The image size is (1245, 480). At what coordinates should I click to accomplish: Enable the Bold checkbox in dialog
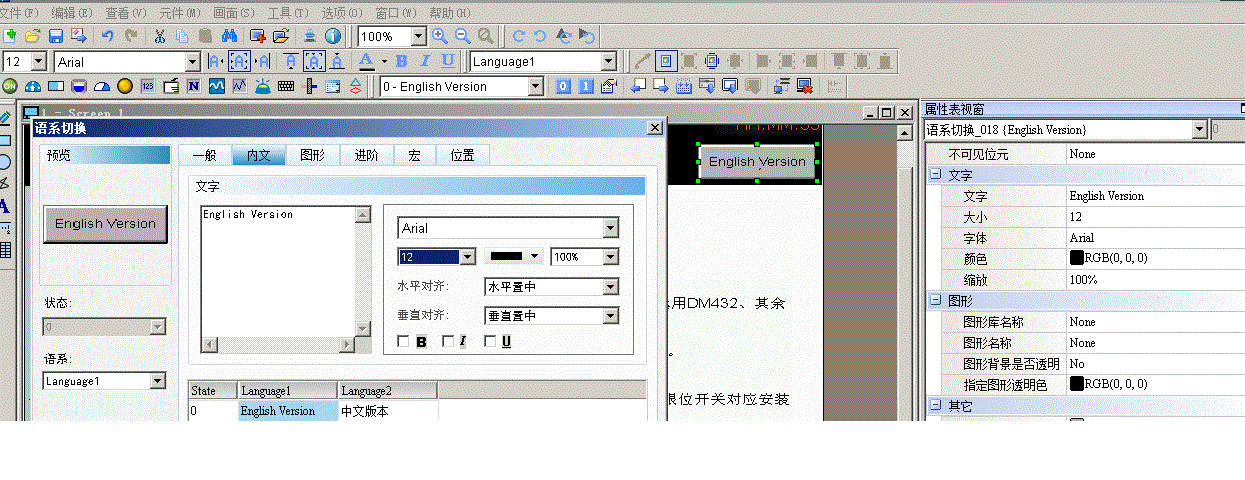tap(404, 342)
